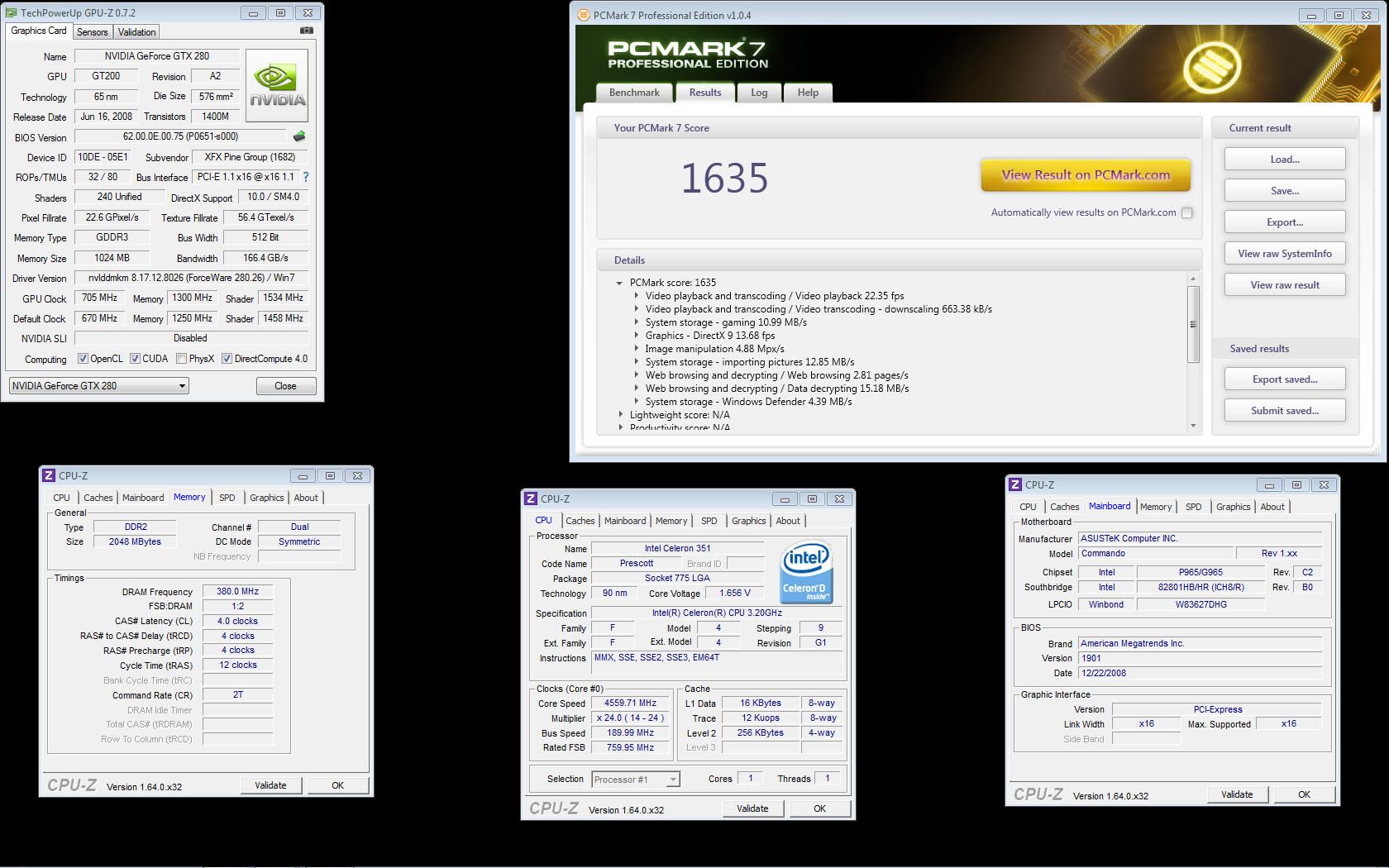This screenshot has height=868, width=1389.
Task: Click the Load... button in PCMark
Action: 1285,160
